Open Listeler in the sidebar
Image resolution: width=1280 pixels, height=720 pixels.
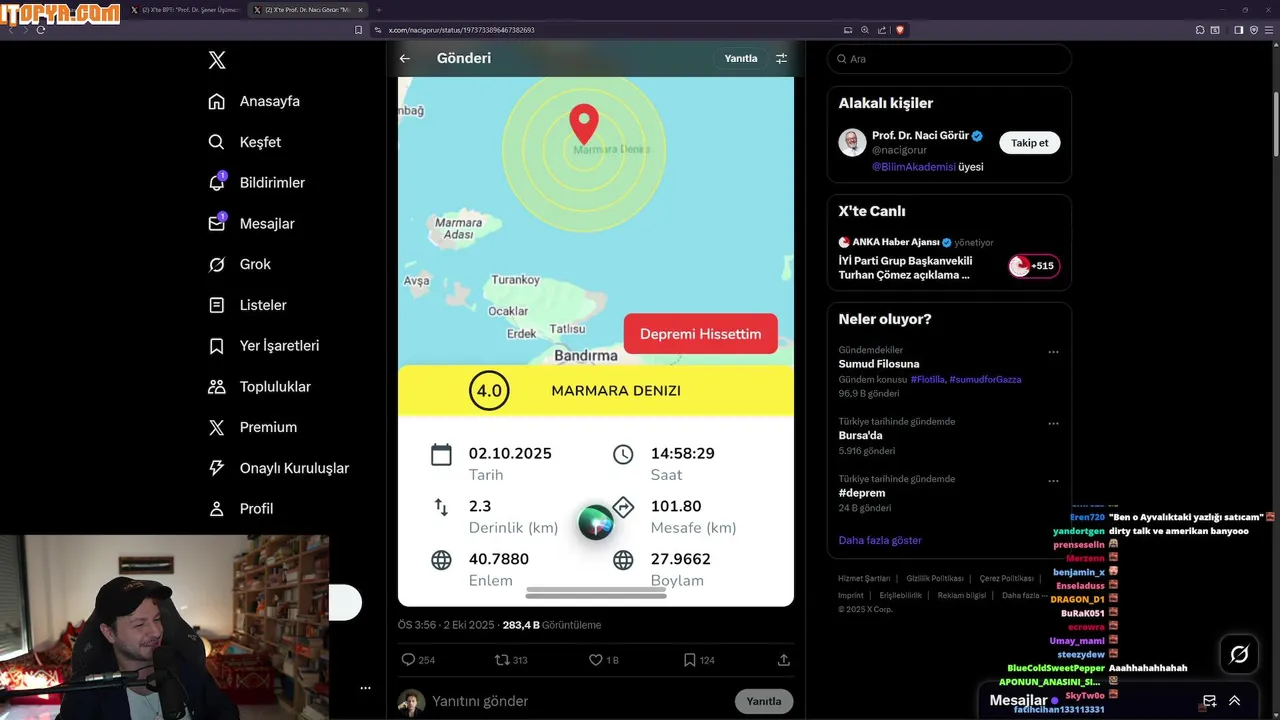[247, 305]
